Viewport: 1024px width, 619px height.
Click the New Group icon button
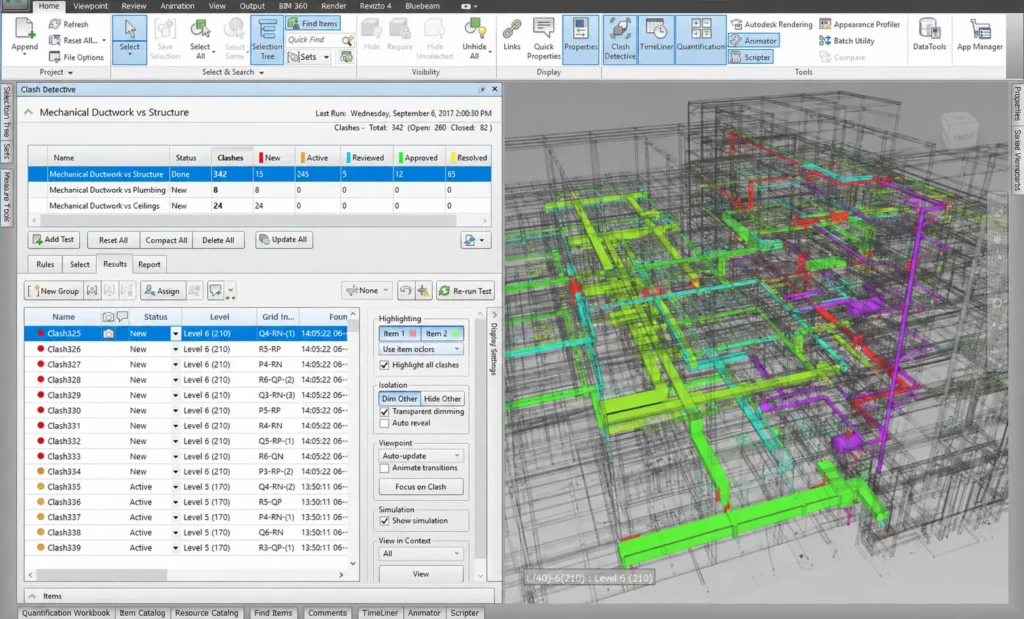click(53, 291)
